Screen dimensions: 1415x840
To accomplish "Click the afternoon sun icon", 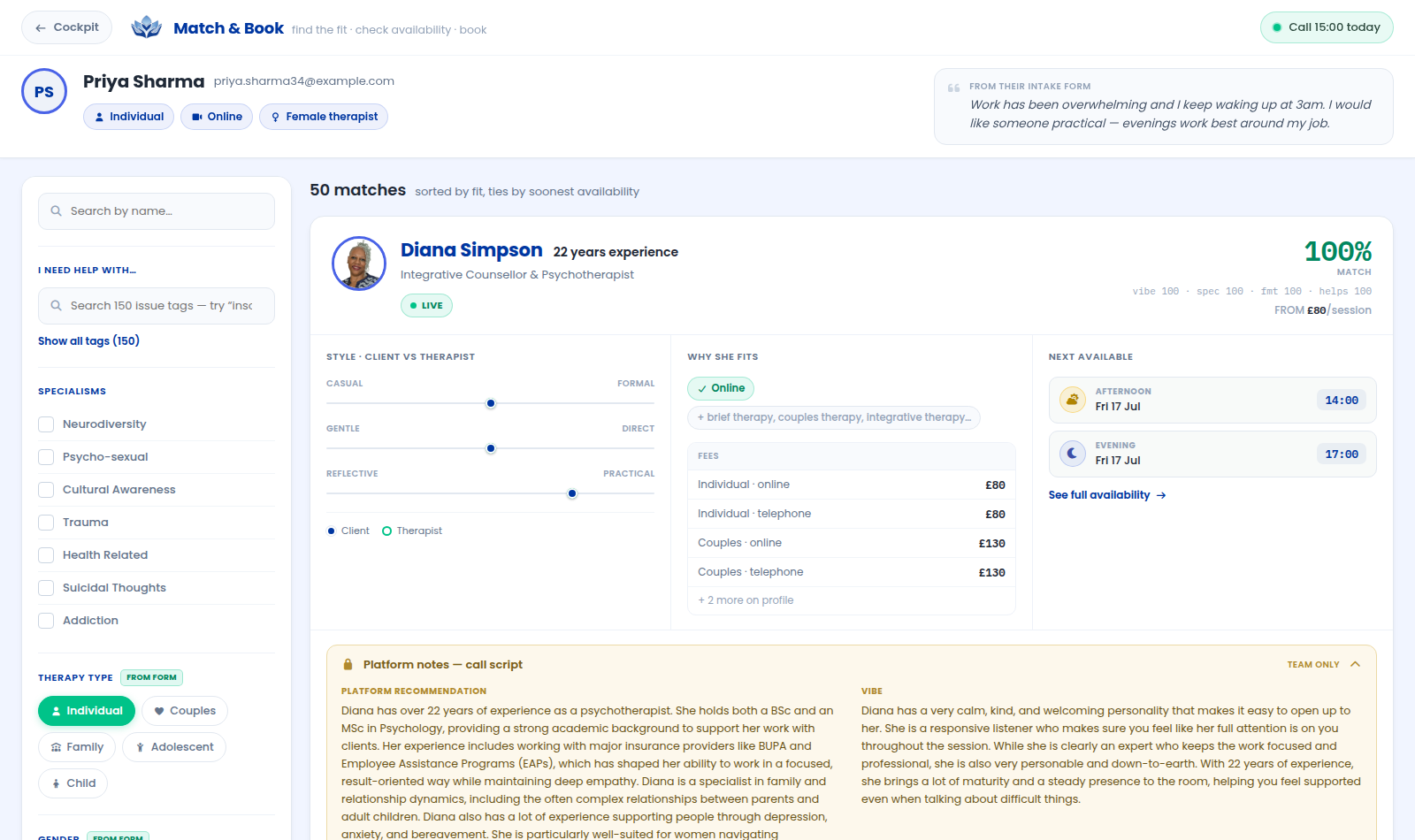I will (x=1073, y=400).
